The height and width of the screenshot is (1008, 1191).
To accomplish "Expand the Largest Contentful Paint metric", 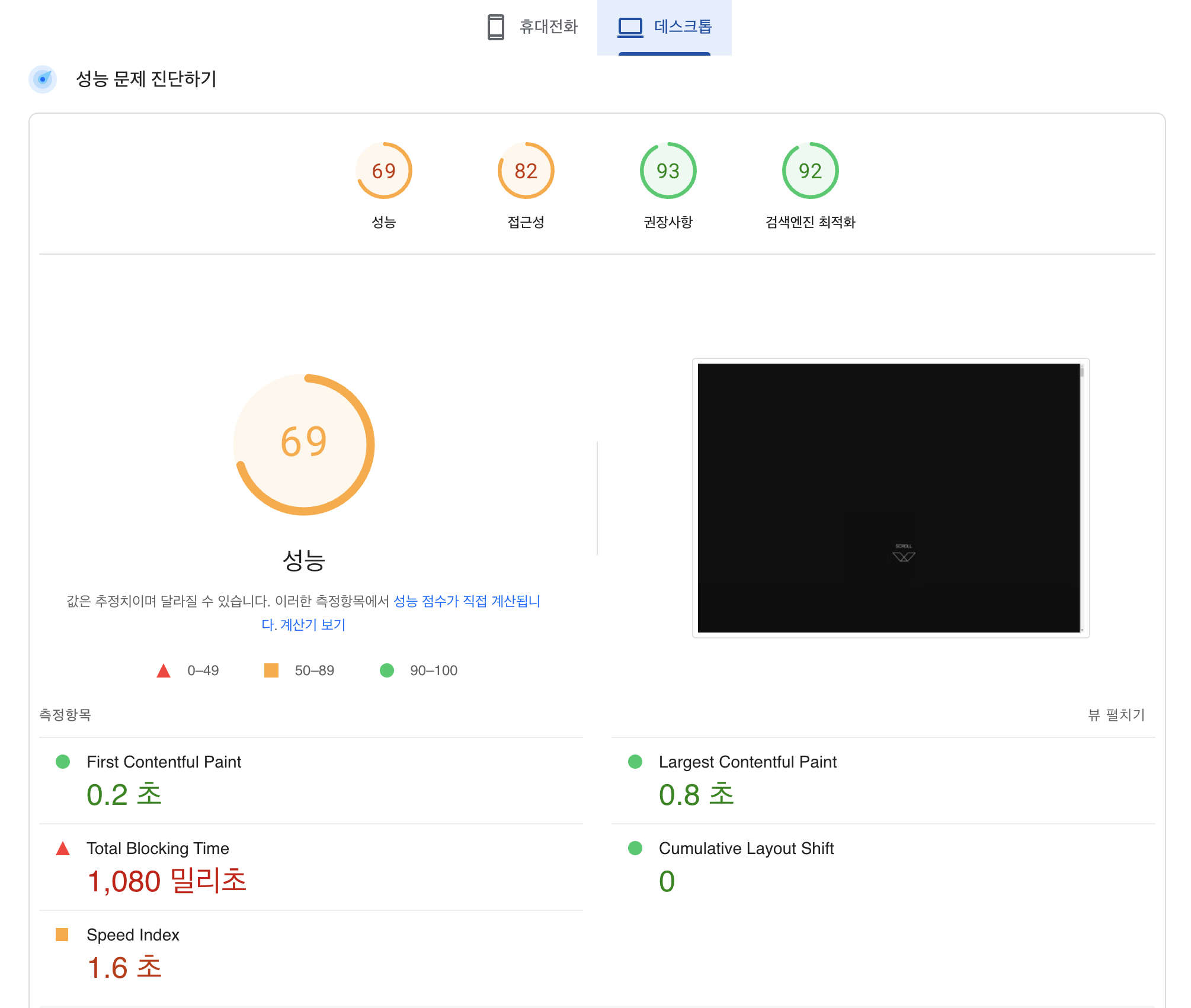I will click(747, 762).
